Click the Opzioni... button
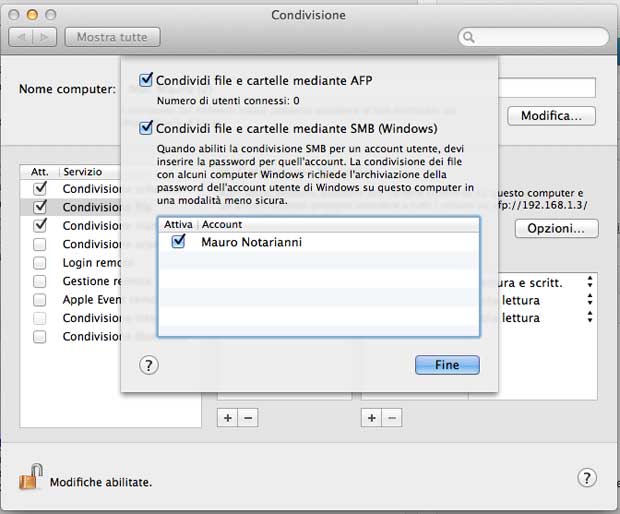Viewport: 620px width, 514px height. pyautogui.click(x=556, y=229)
